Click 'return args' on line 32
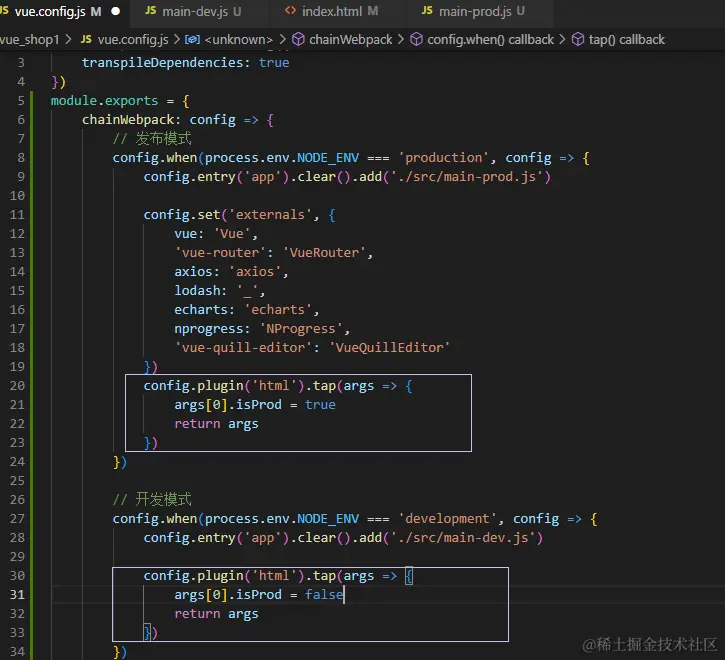Image resolution: width=725 pixels, height=660 pixels. click(x=216, y=614)
